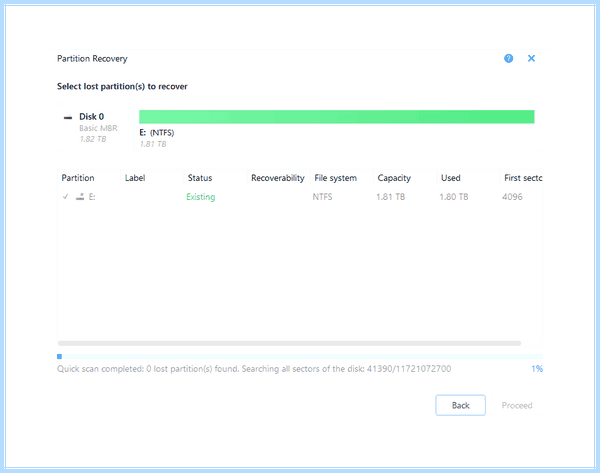Screen dimensions: 600x473
Task: Sort by Label column header
Action: 135,178
